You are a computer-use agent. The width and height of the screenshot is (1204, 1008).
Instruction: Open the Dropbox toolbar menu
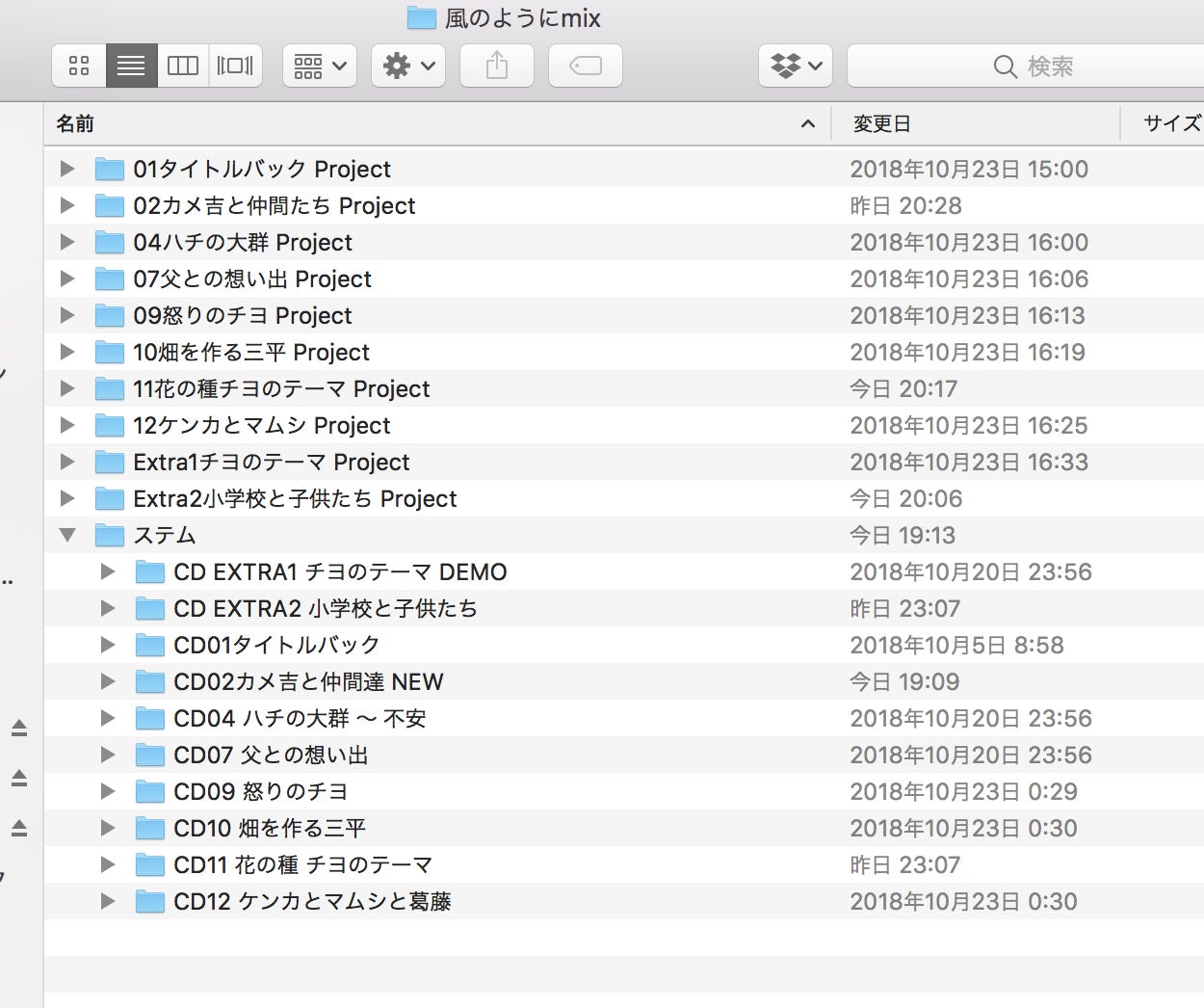[796, 66]
